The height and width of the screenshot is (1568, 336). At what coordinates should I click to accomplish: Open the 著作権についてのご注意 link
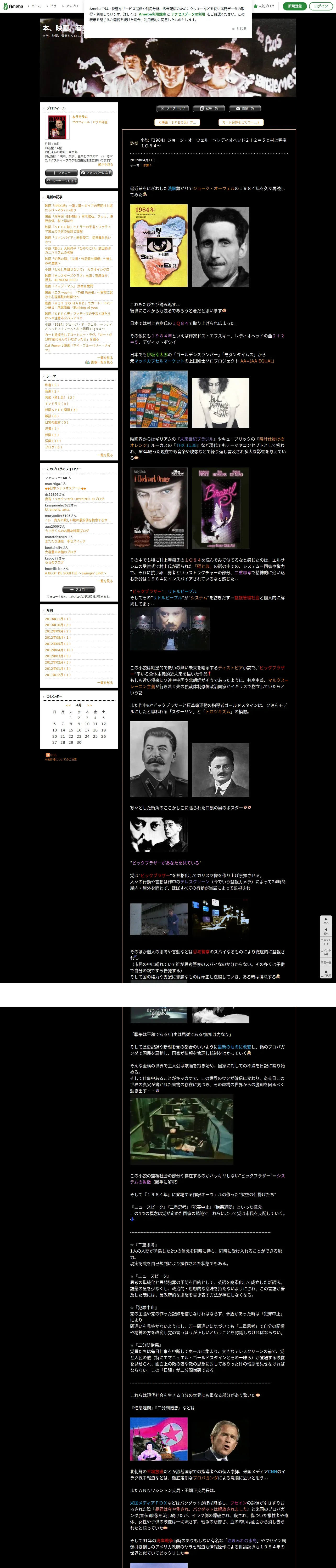[x=61, y=760]
